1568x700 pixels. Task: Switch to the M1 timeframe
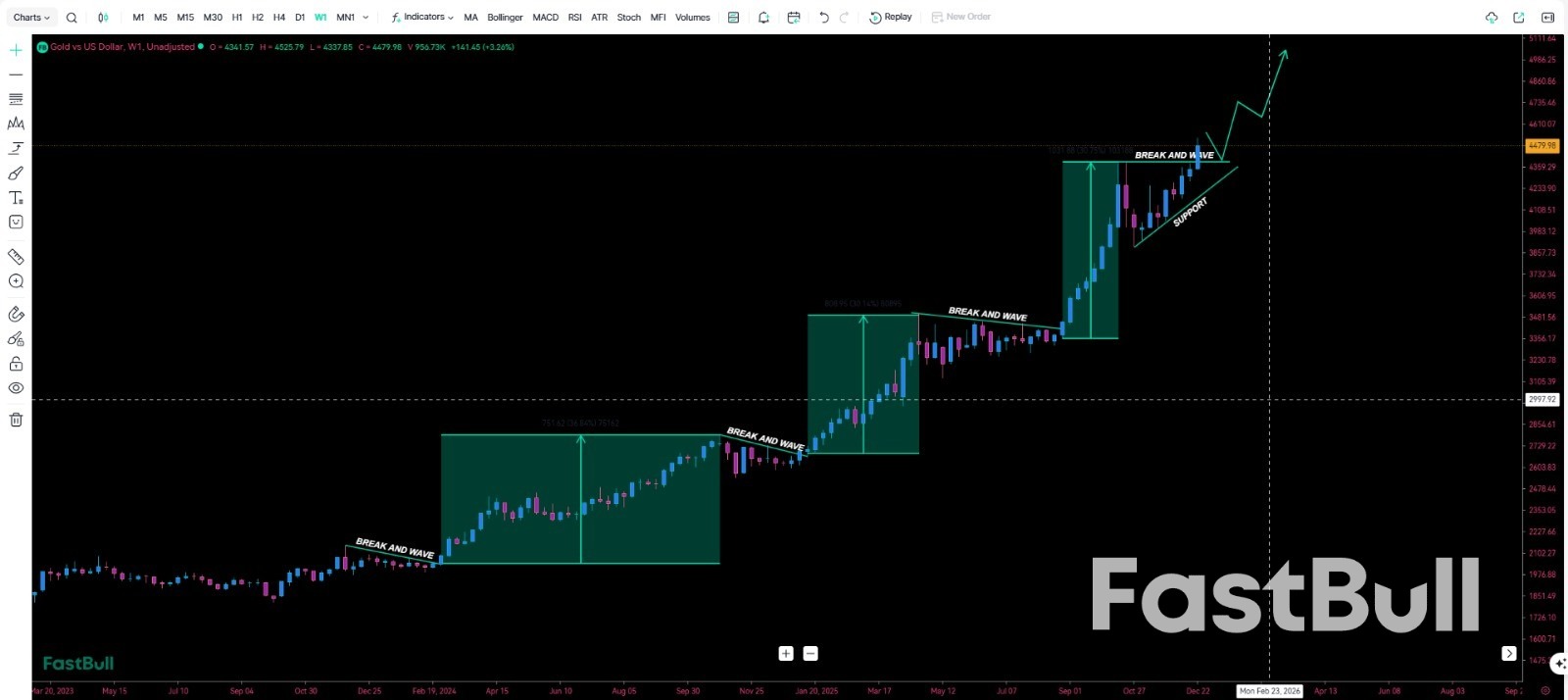pos(138,17)
